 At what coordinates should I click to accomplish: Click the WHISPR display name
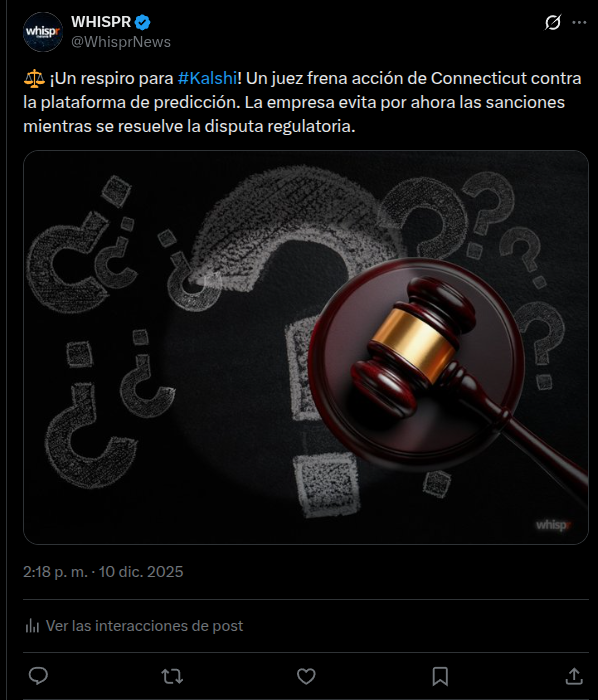101,22
